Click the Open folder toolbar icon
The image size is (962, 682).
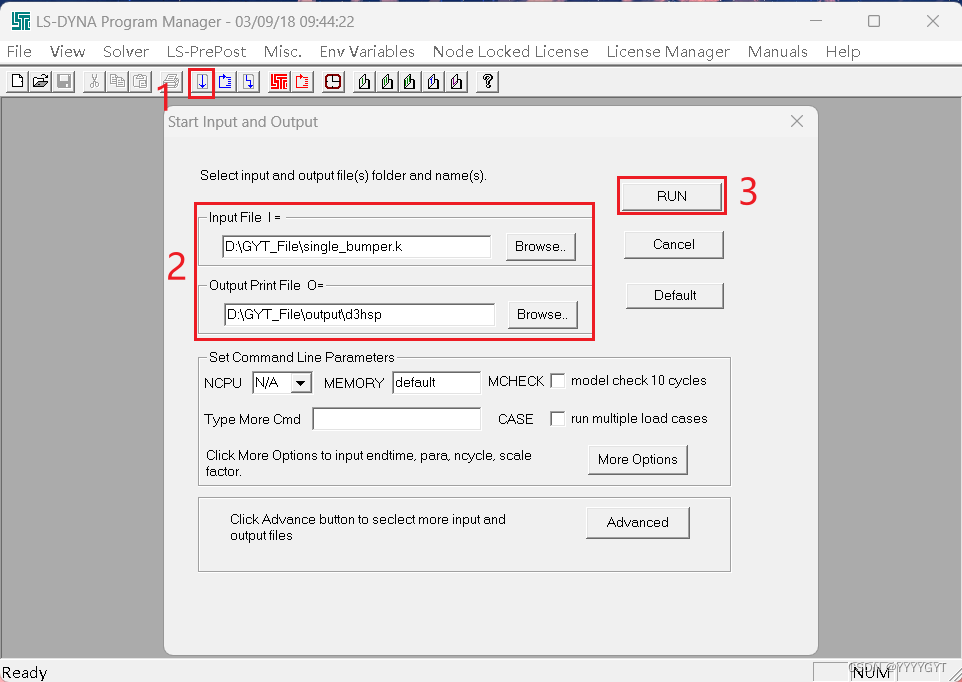click(40, 82)
